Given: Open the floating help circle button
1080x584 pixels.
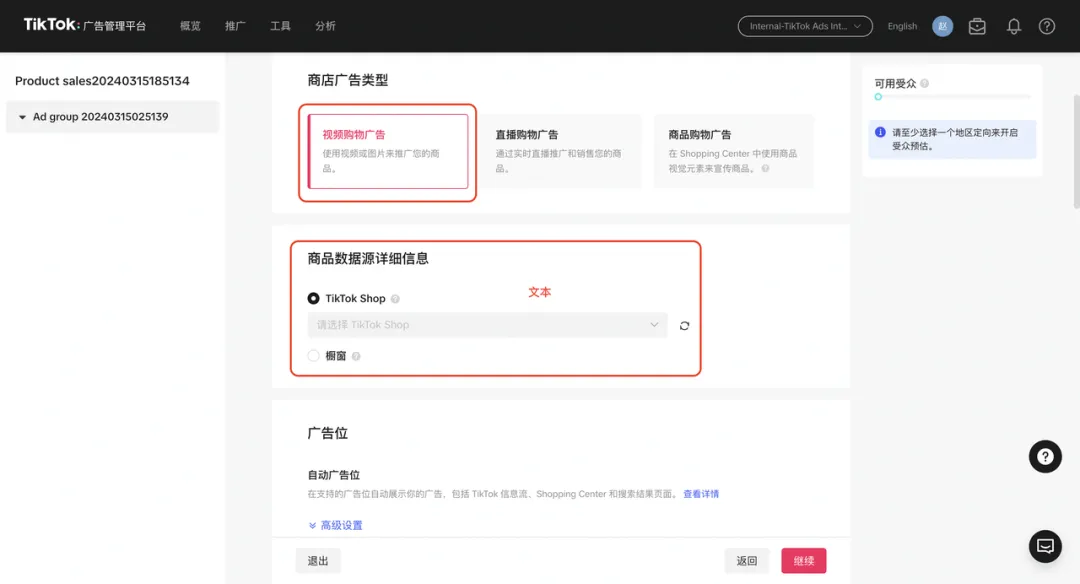Looking at the screenshot, I should [1045, 457].
